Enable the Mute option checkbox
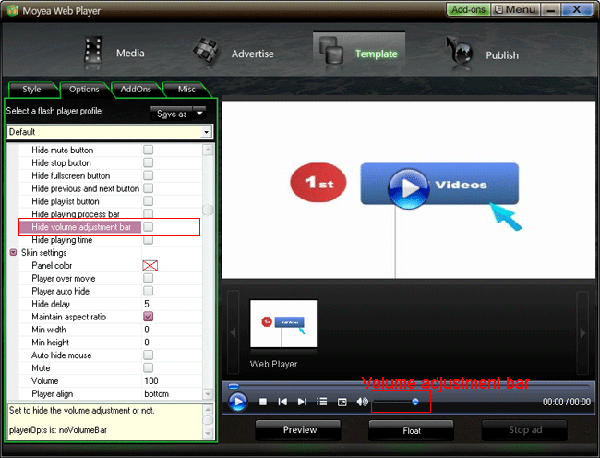Viewport: 600px width, 458px height. coord(148,368)
